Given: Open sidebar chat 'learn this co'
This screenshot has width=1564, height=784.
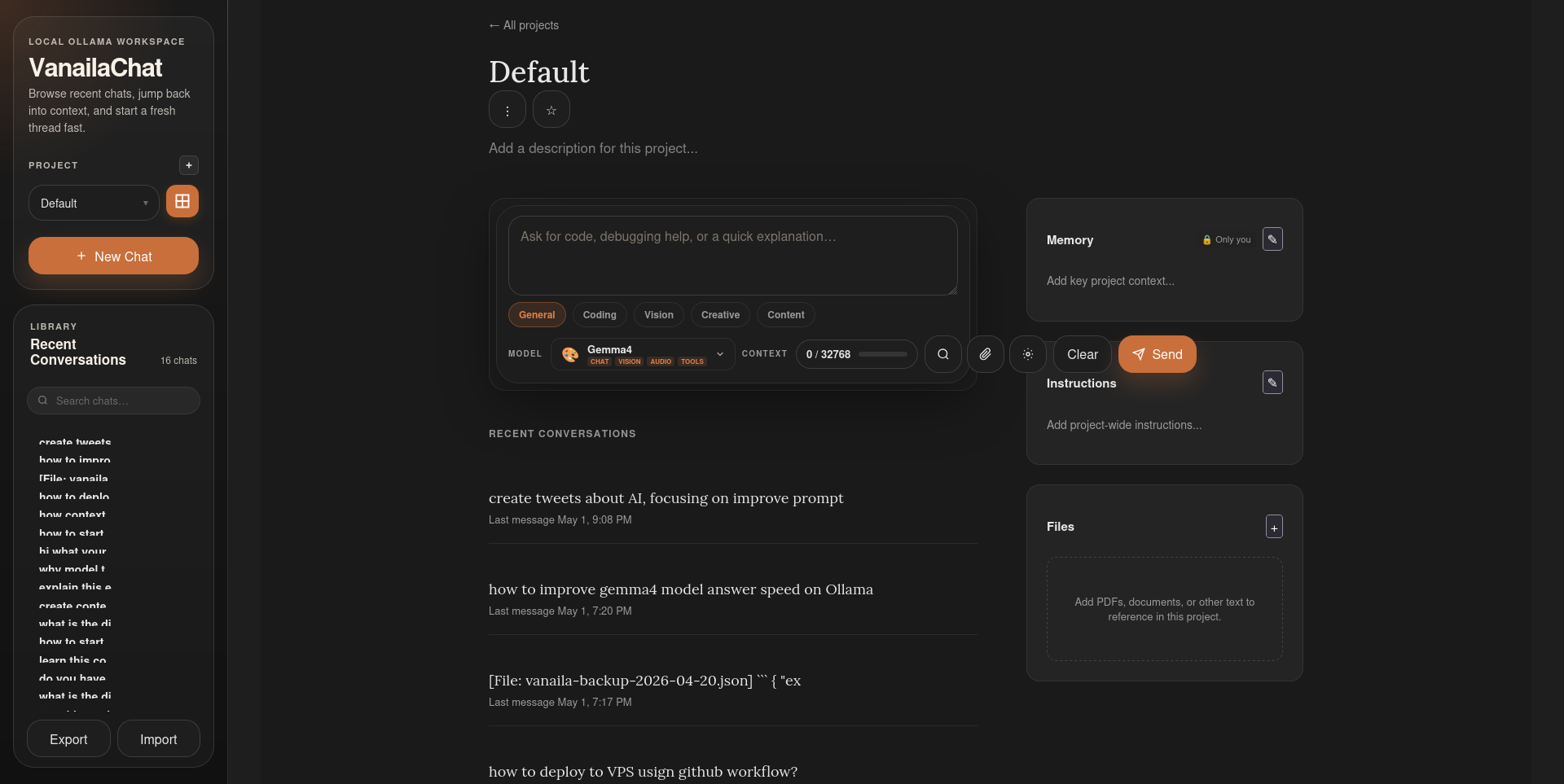Looking at the screenshot, I should tap(72, 660).
